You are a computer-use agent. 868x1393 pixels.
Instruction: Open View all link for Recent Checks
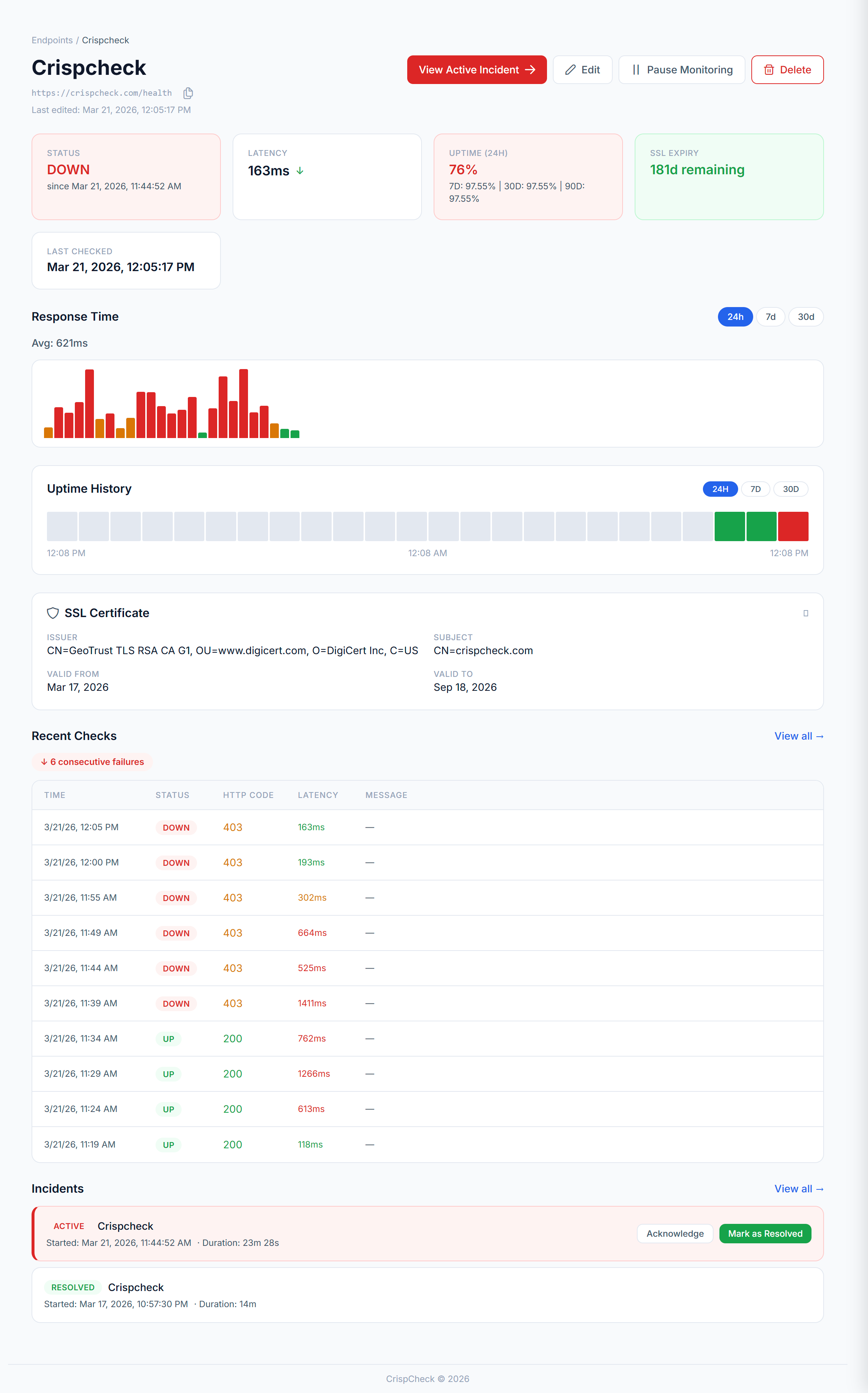(799, 736)
